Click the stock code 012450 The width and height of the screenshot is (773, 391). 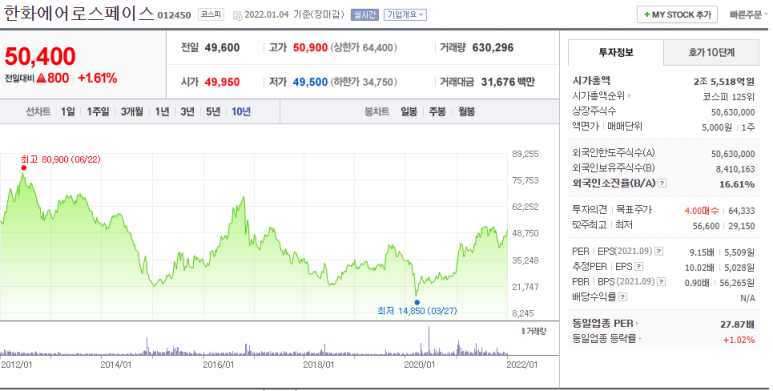pyautogui.click(x=174, y=15)
